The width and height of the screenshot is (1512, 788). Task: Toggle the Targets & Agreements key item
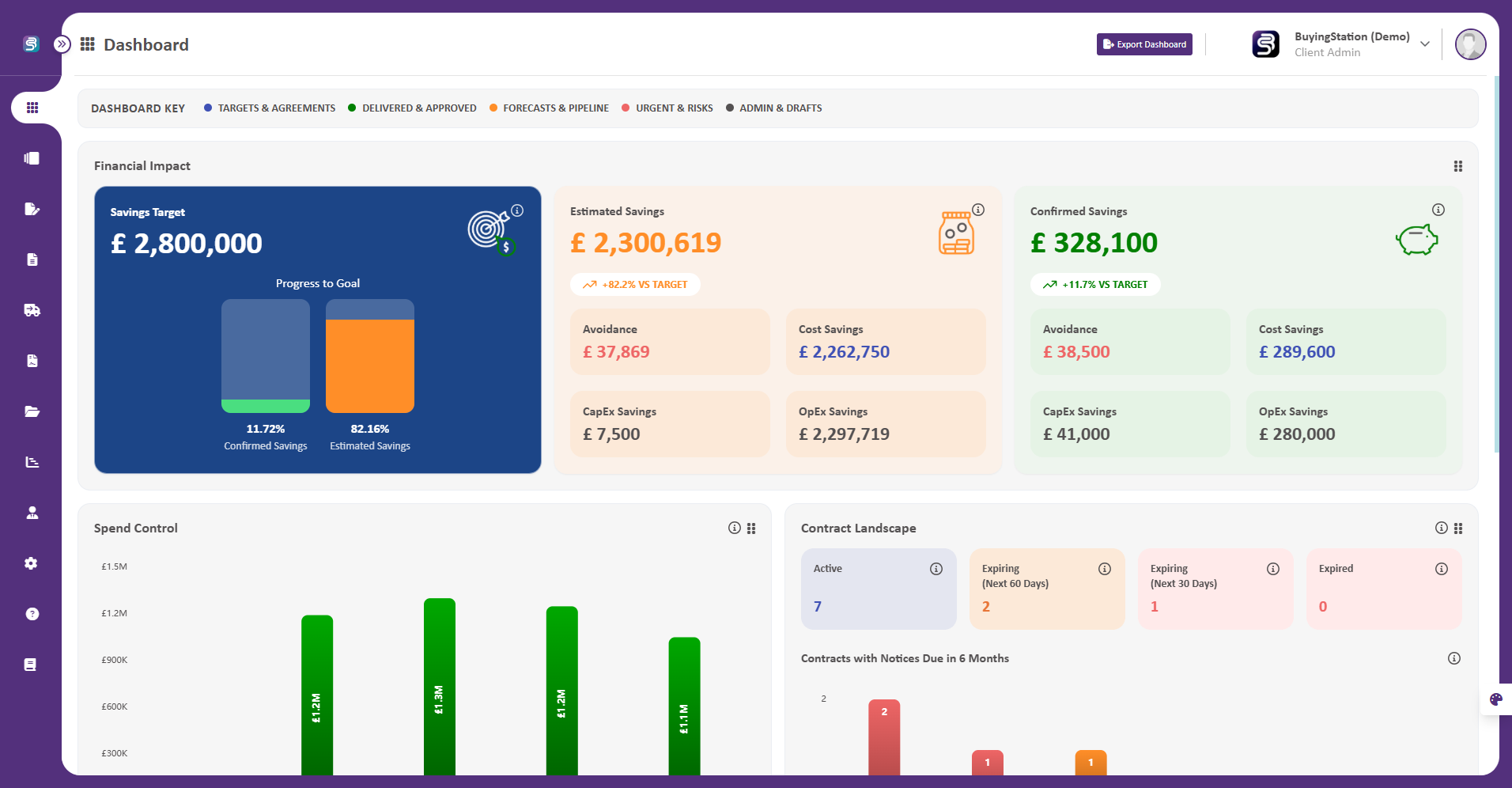click(270, 108)
